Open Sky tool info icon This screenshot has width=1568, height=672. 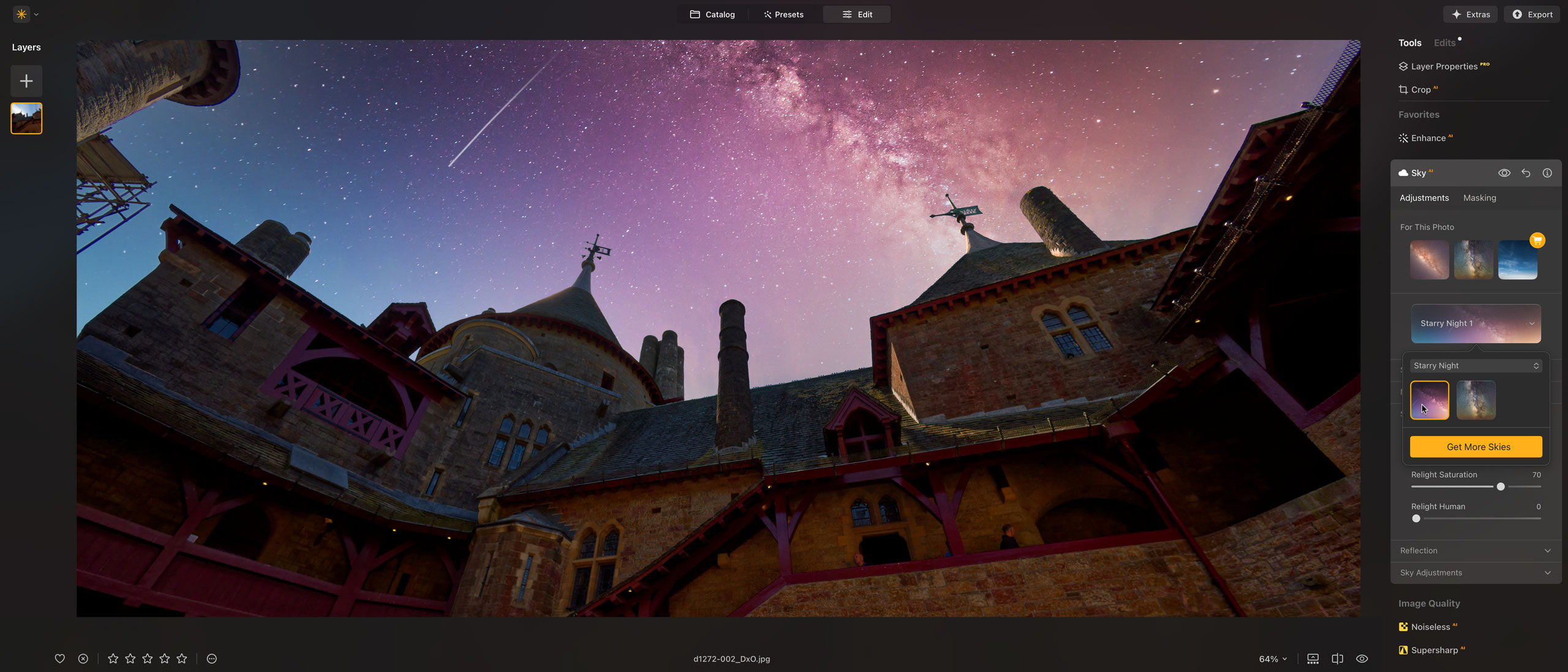1547,173
